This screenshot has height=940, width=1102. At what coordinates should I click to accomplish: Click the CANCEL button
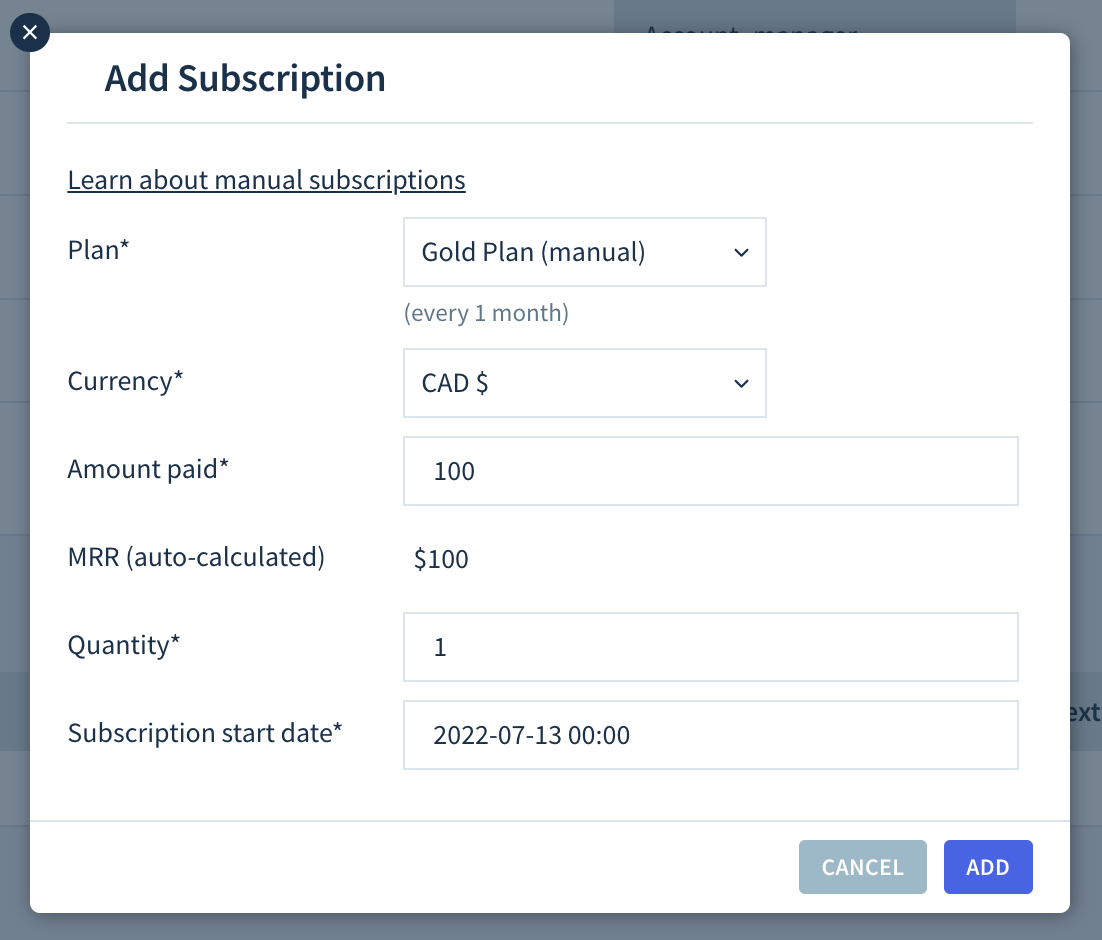862,867
